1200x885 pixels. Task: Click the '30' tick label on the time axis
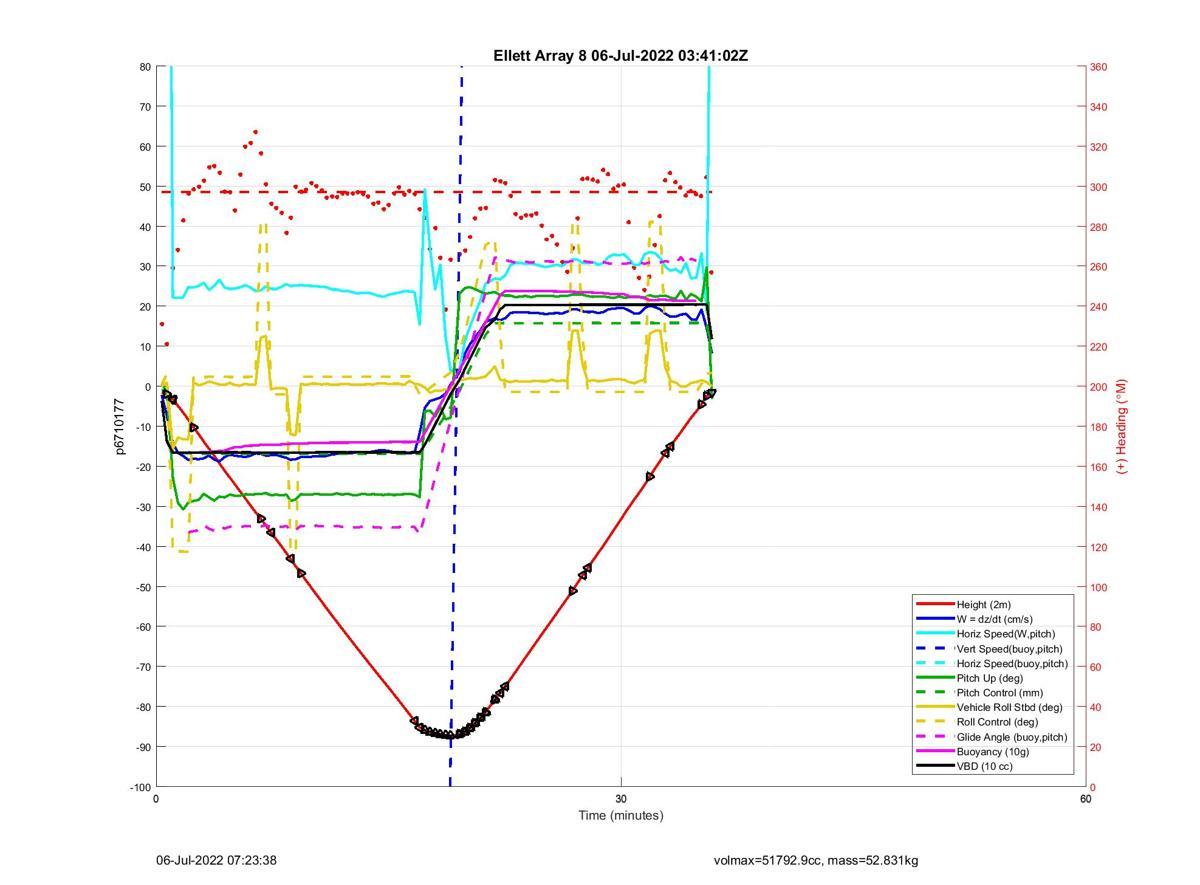(621, 799)
